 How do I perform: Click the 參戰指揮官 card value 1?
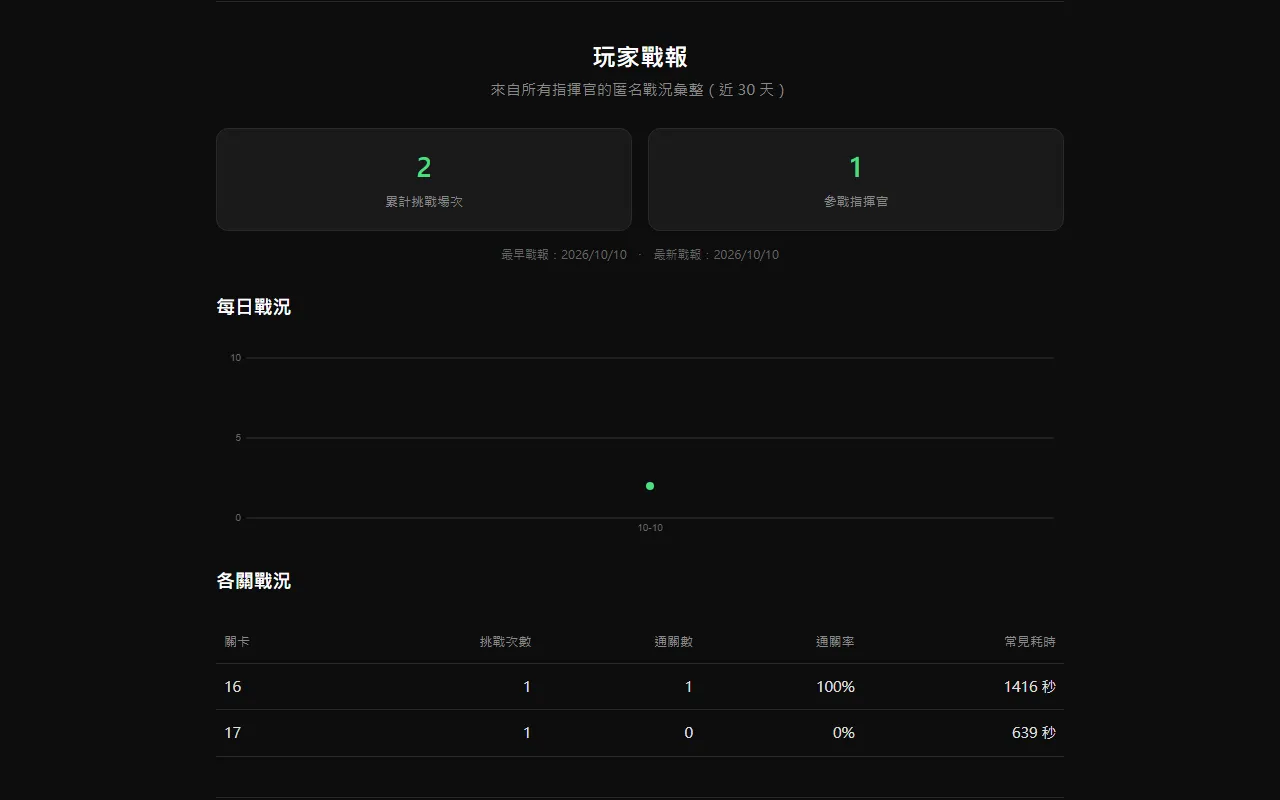click(856, 167)
